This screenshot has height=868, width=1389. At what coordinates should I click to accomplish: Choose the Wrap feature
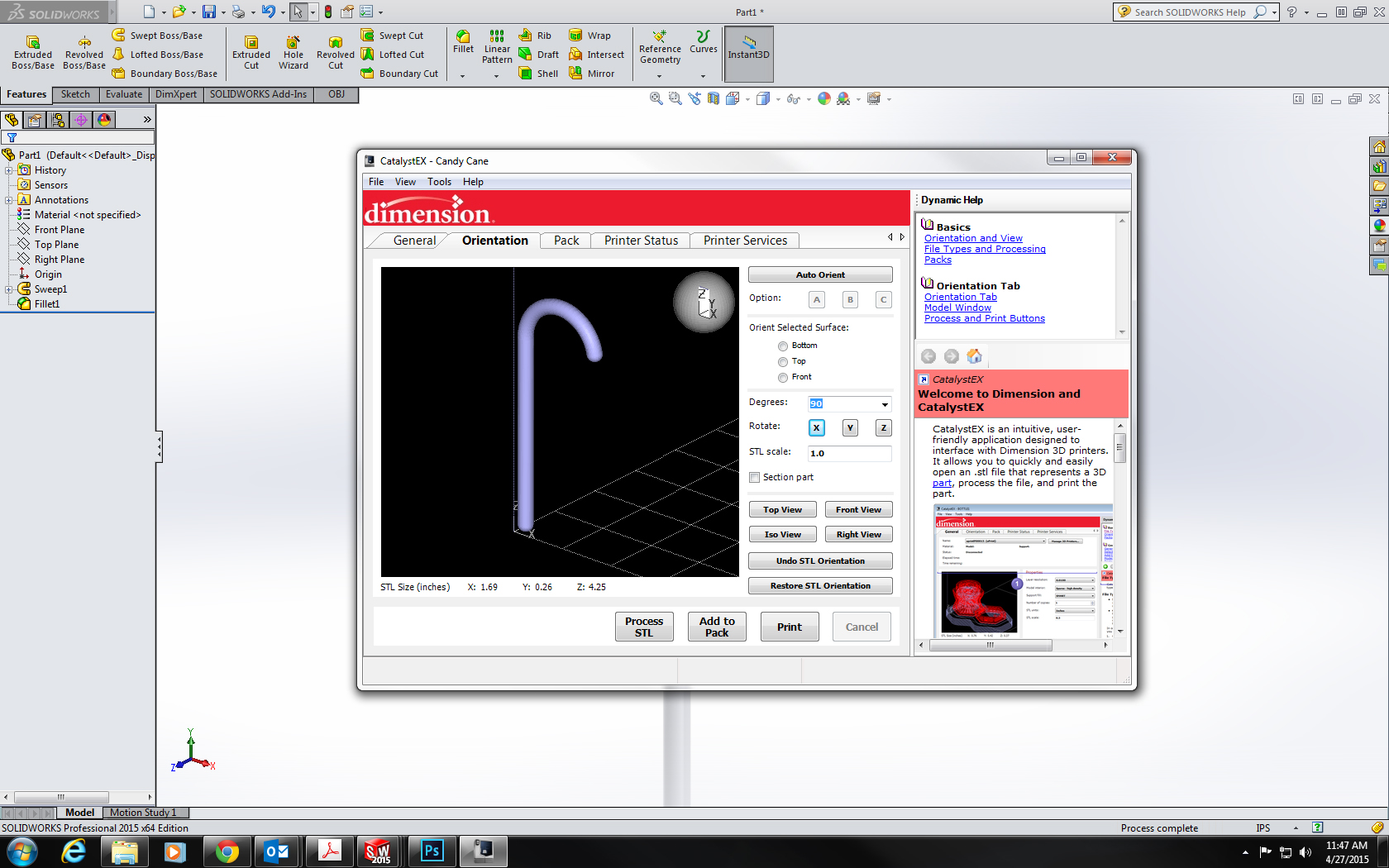click(589, 36)
